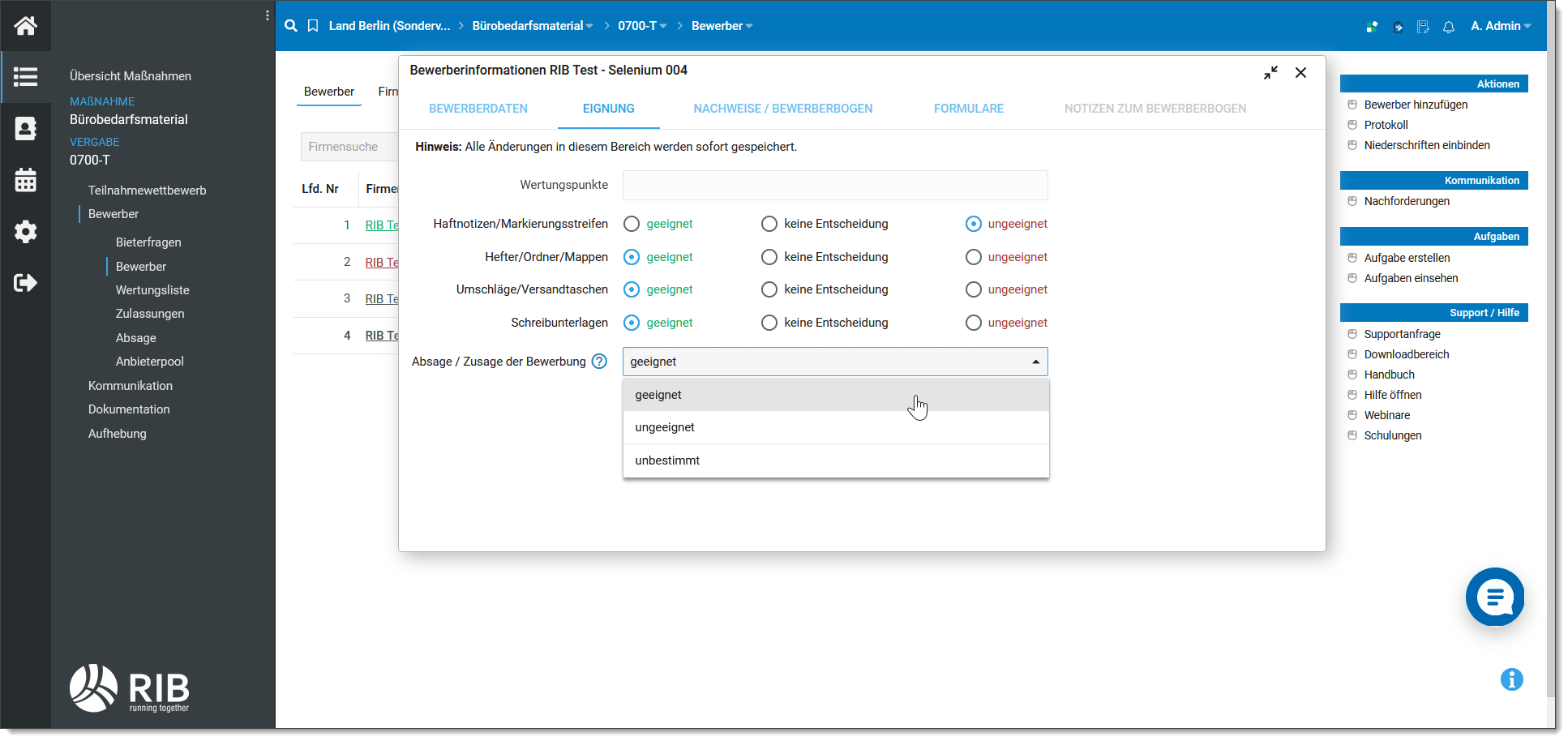1568x741 pixels.
Task: Select ungeeignet for Haftnotizen/Markierungsstreifen
Action: (974, 224)
